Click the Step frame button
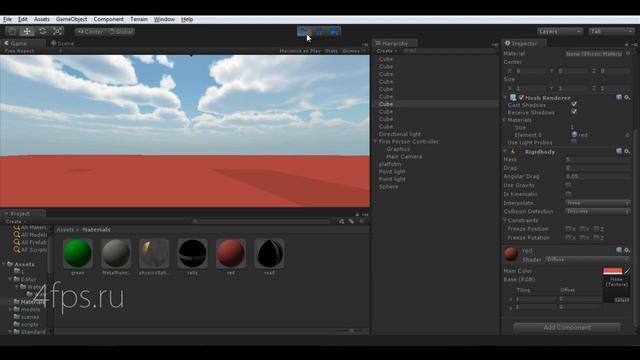640x360 pixels. point(334,31)
